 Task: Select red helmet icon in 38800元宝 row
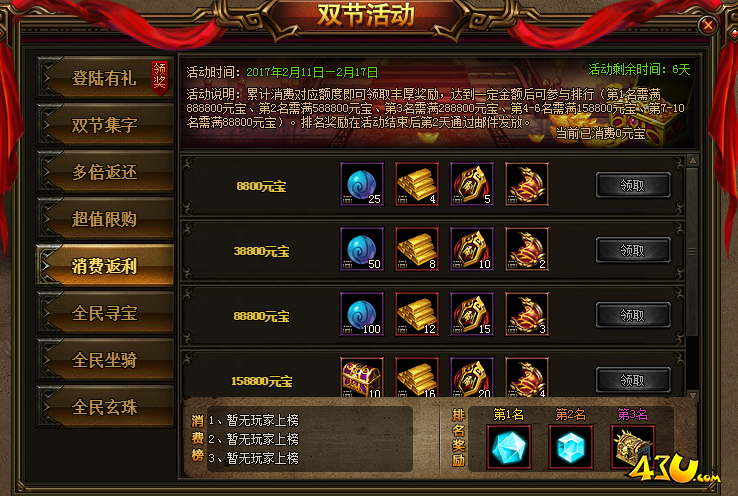[527, 249]
